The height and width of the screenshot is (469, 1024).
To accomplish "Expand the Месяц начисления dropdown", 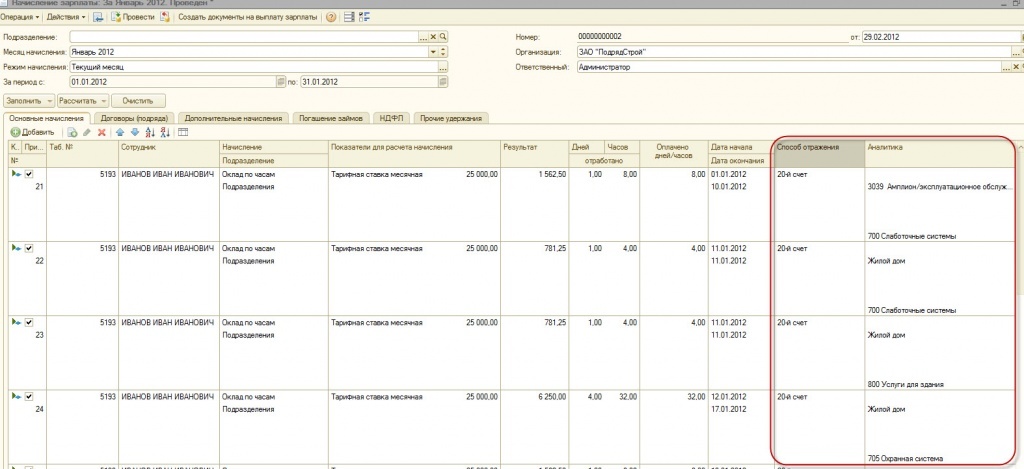I will click(x=432, y=52).
